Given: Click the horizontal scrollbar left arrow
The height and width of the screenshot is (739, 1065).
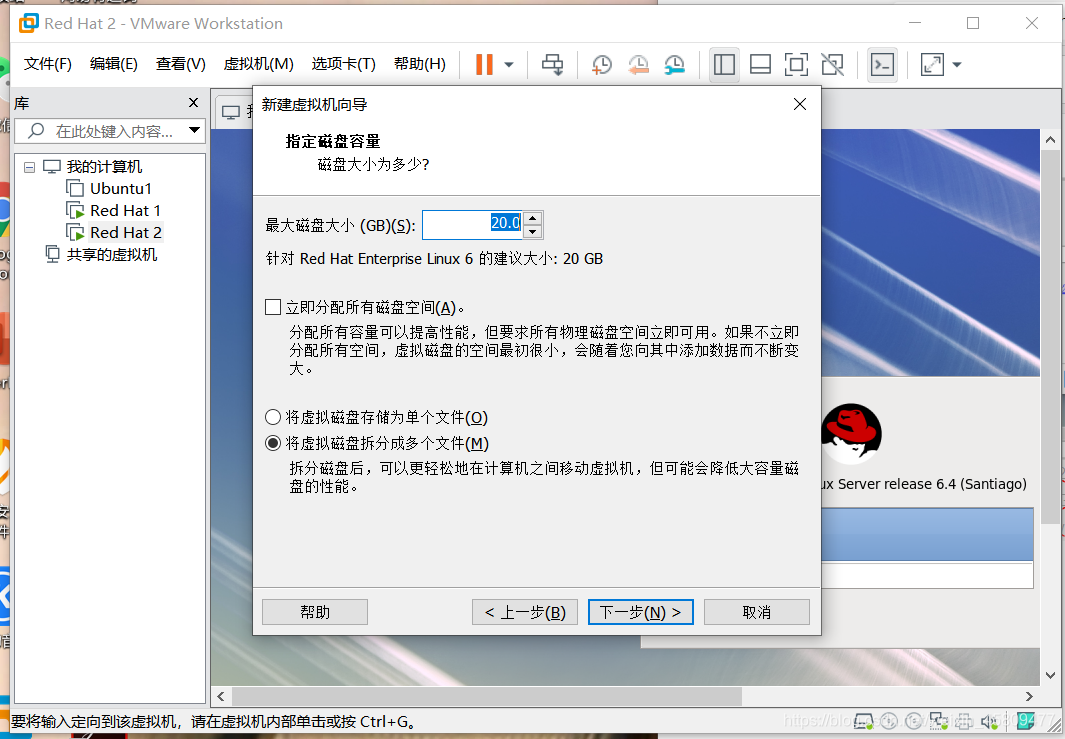Looking at the screenshot, I should tap(221, 696).
